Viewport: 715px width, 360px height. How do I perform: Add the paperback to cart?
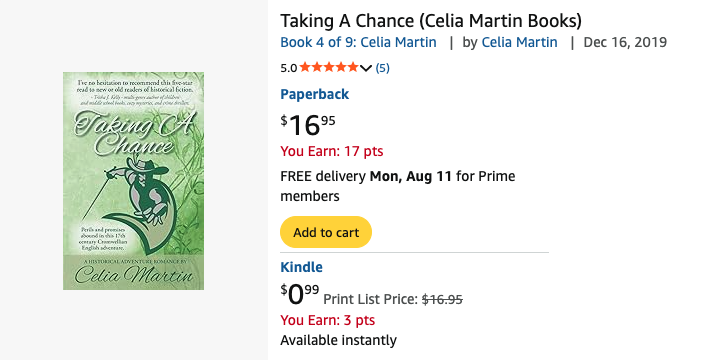[326, 232]
